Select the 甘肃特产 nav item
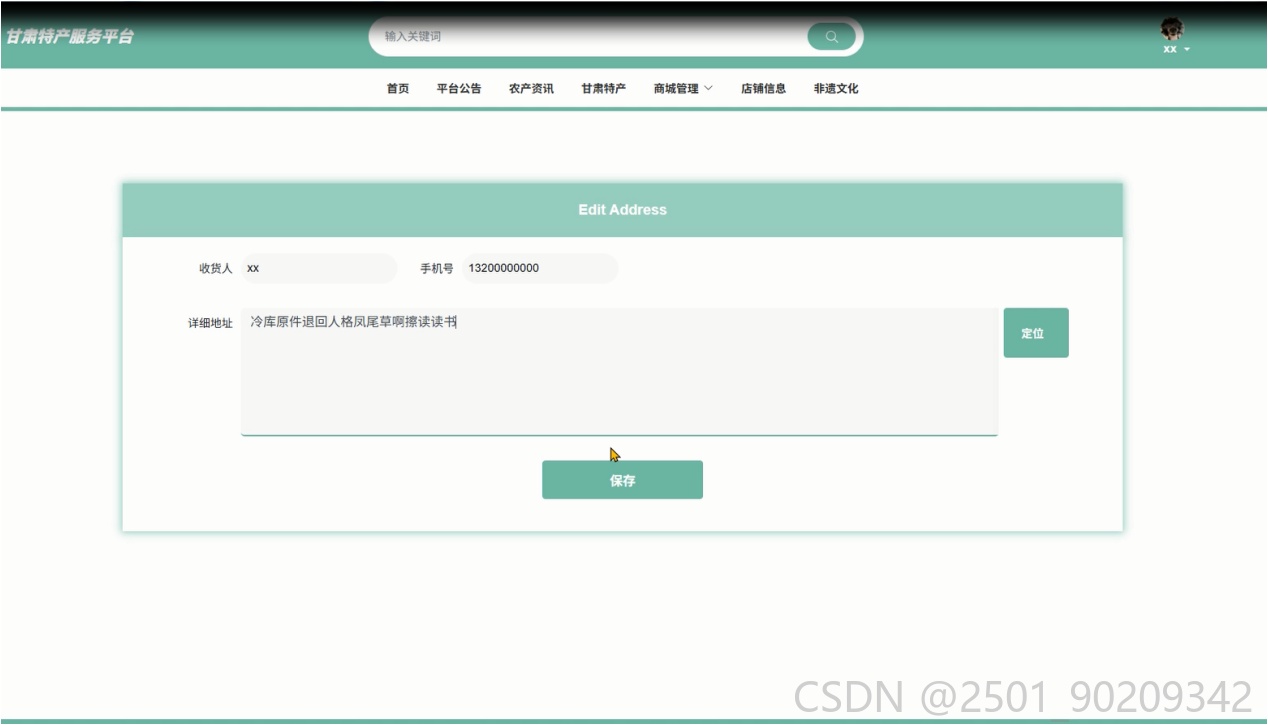This screenshot has height=725, width=1268. pos(604,88)
